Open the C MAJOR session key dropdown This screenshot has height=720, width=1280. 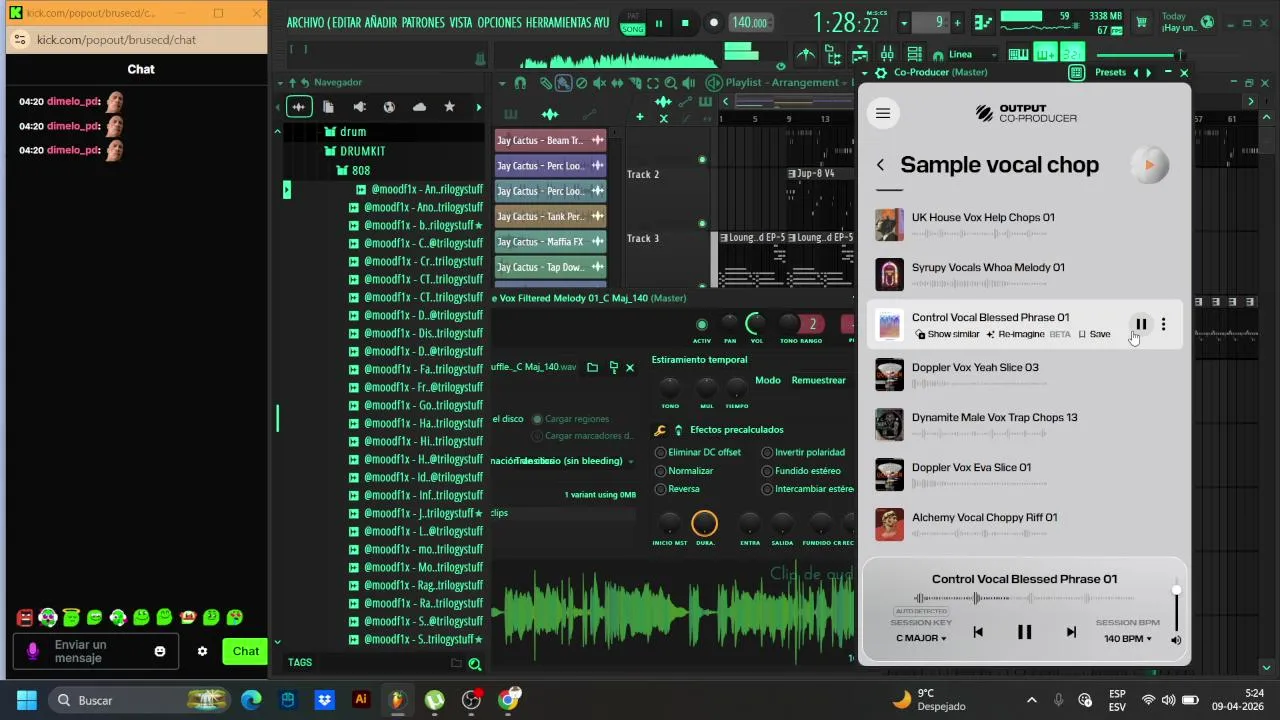(x=921, y=638)
